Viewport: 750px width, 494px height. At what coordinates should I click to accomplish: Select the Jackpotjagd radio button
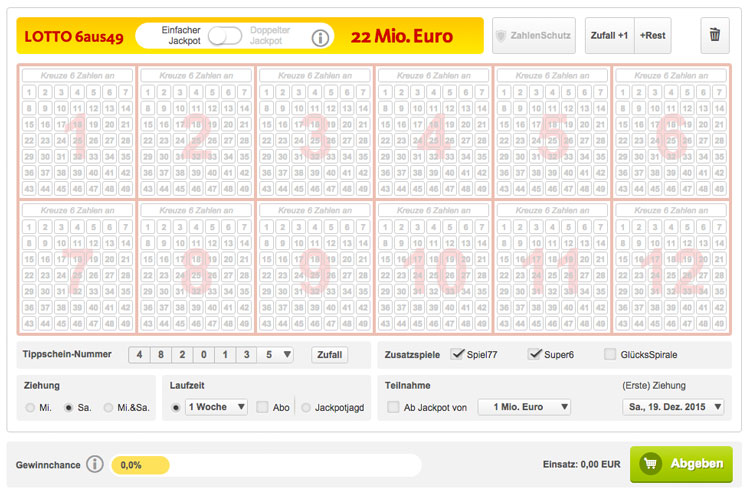pyautogui.click(x=306, y=407)
